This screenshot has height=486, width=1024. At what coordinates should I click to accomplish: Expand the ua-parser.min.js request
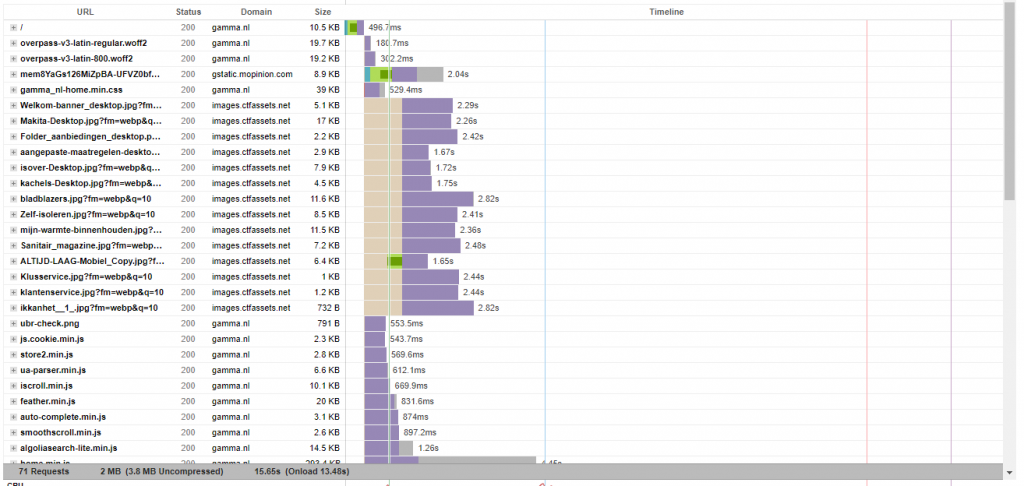[13, 370]
